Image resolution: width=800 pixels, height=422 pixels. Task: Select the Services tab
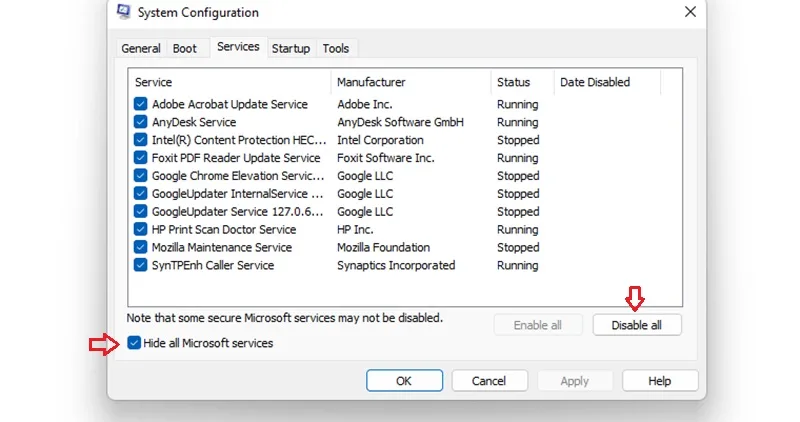click(x=238, y=47)
